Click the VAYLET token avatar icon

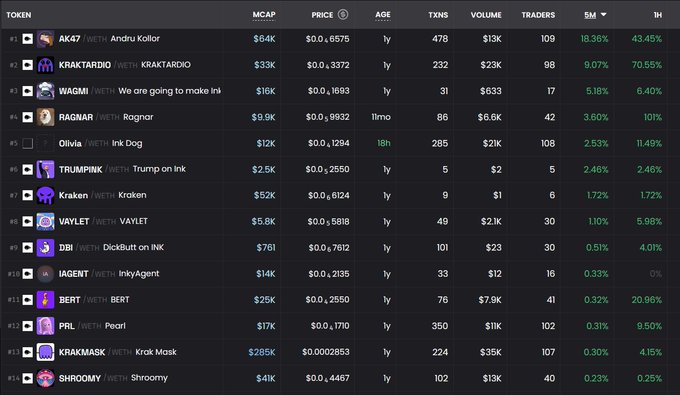coord(46,222)
